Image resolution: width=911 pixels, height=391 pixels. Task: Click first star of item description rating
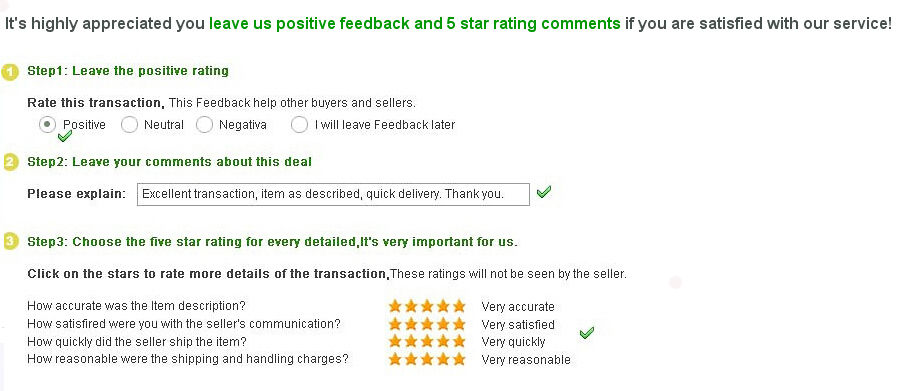[x=395, y=306]
